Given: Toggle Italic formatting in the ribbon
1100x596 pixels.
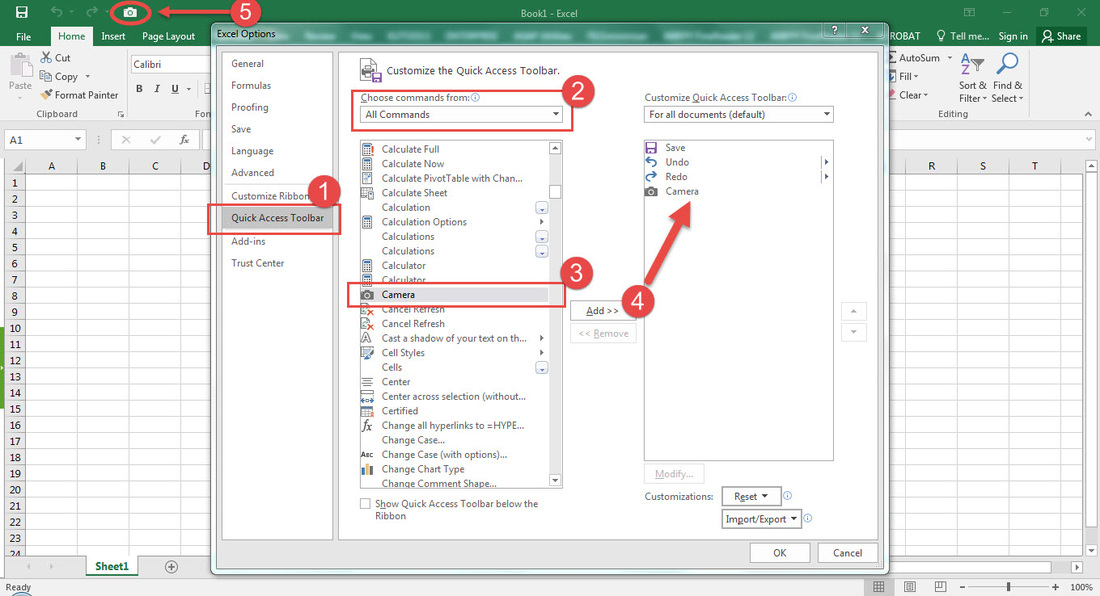Looking at the screenshot, I should [156, 88].
